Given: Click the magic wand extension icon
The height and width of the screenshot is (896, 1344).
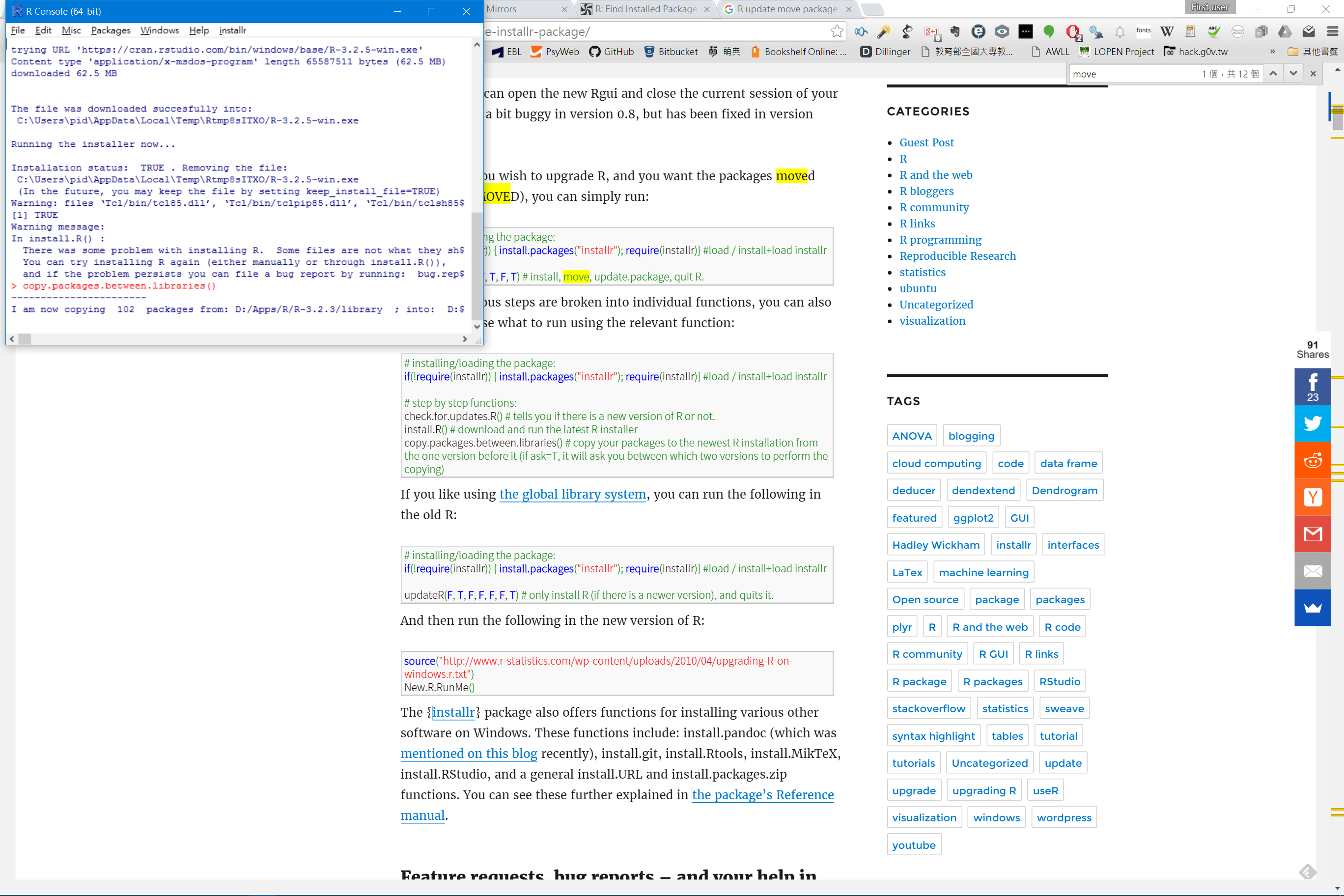Looking at the screenshot, I should [884, 32].
